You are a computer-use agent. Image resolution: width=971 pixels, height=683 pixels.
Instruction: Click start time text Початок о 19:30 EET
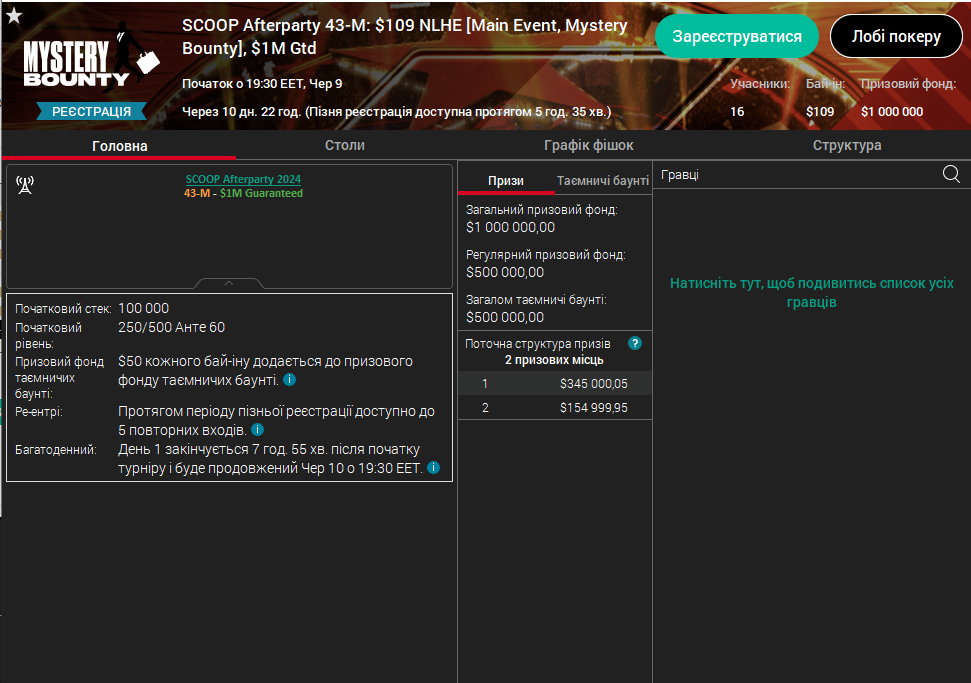(262, 84)
